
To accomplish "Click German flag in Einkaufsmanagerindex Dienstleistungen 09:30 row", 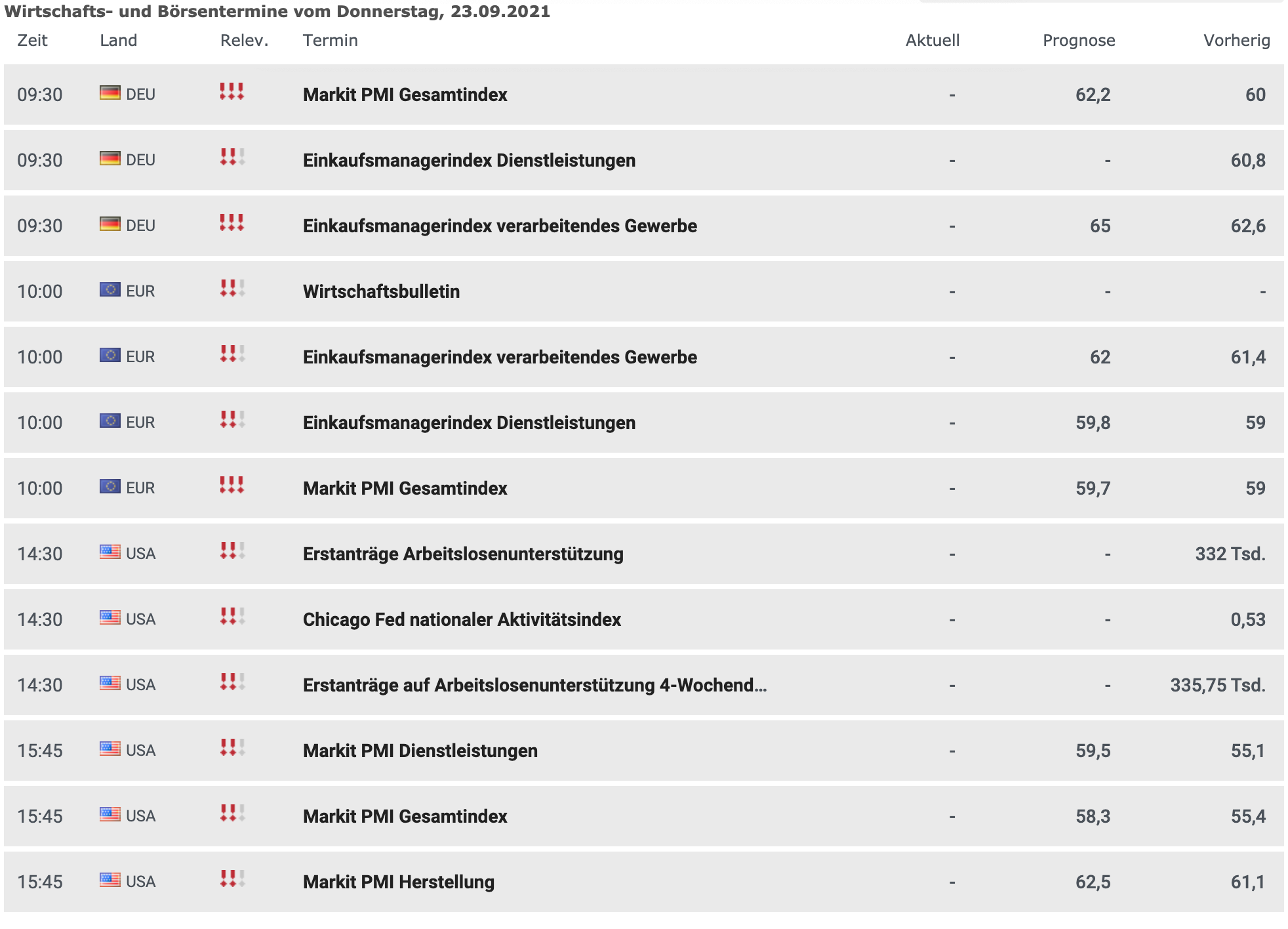I will click(x=110, y=159).
